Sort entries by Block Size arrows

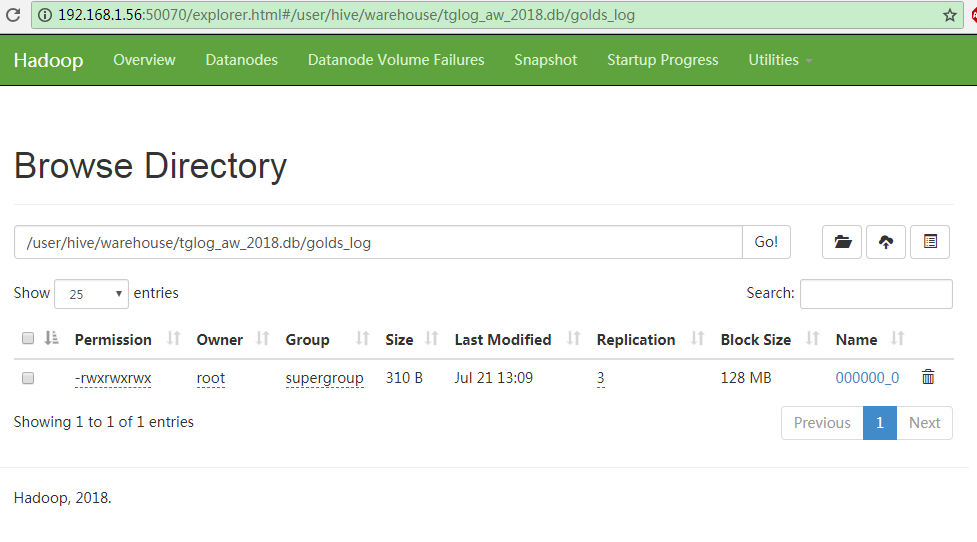point(812,339)
